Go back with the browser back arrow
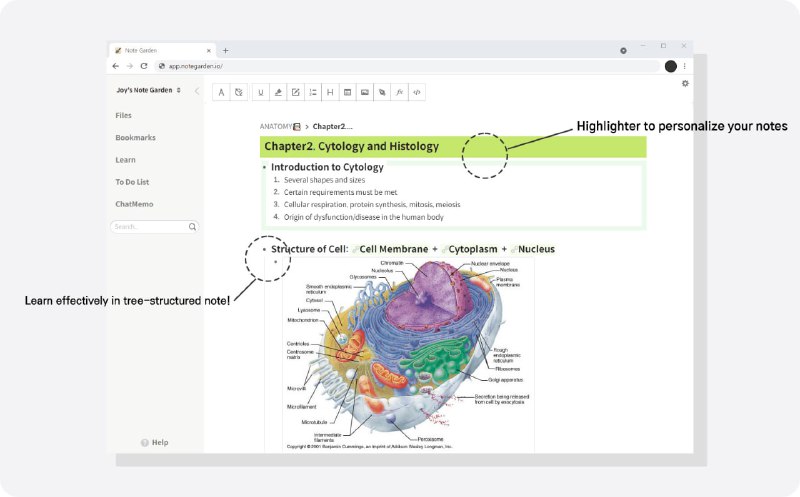The height and width of the screenshot is (497, 800). pyautogui.click(x=116, y=66)
